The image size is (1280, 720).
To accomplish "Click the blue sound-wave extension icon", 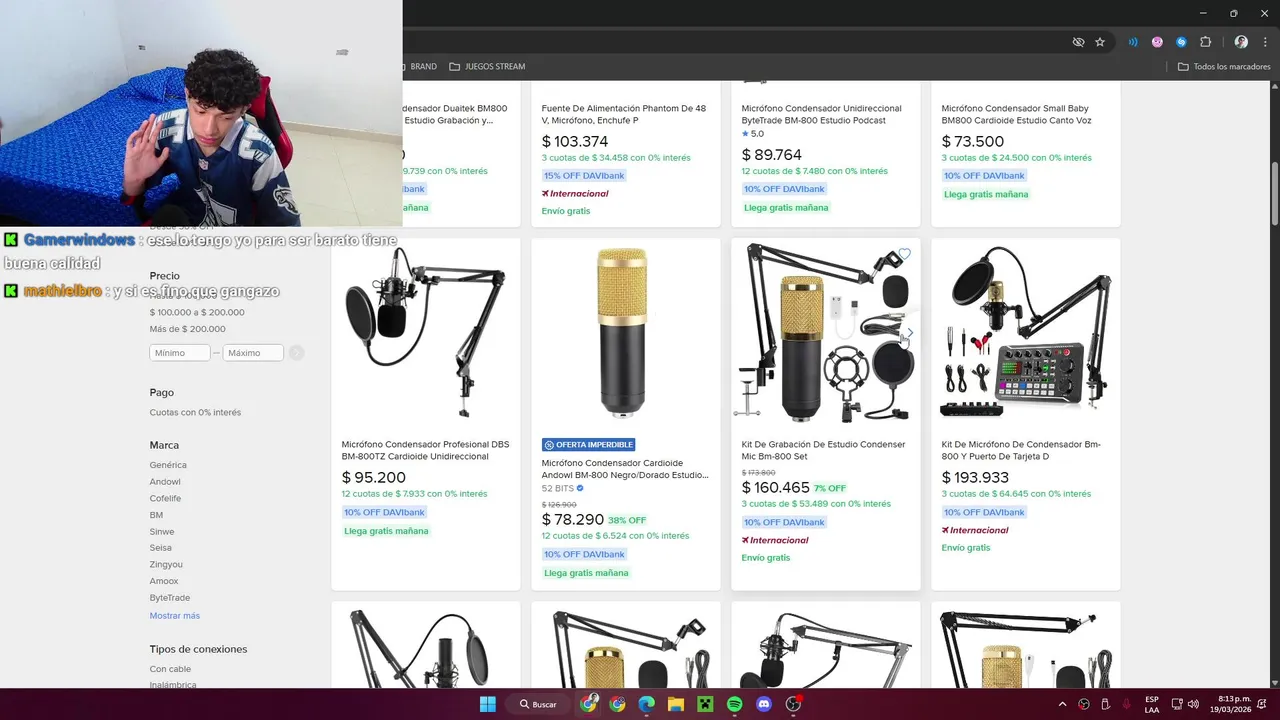I will click(1133, 42).
